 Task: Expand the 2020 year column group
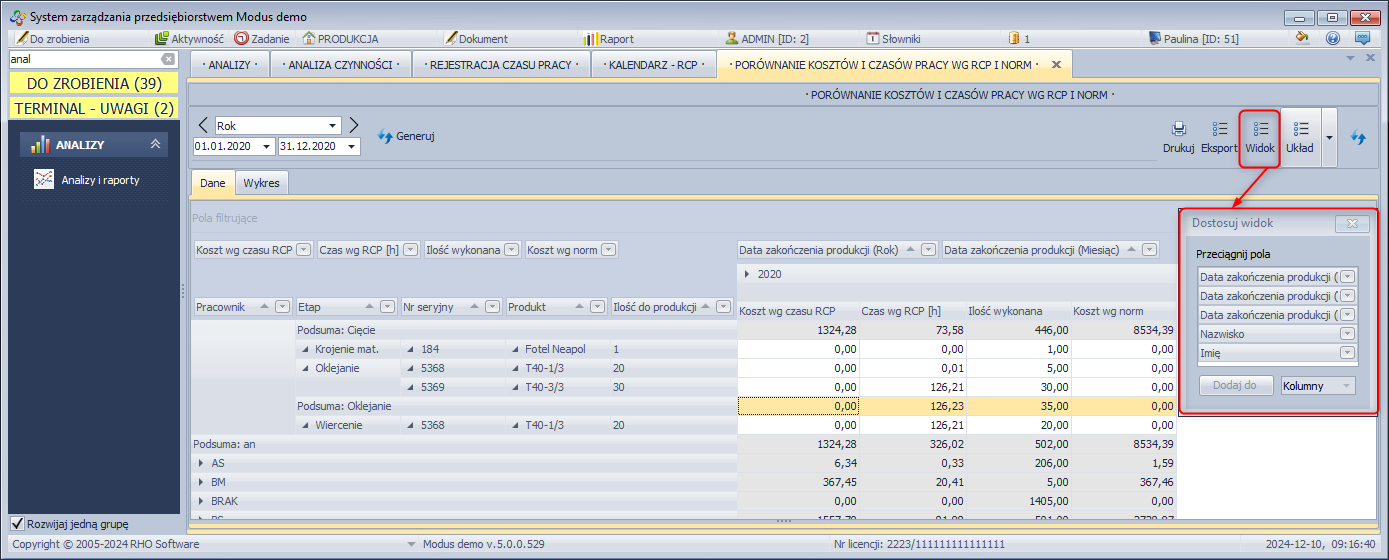[746, 273]
